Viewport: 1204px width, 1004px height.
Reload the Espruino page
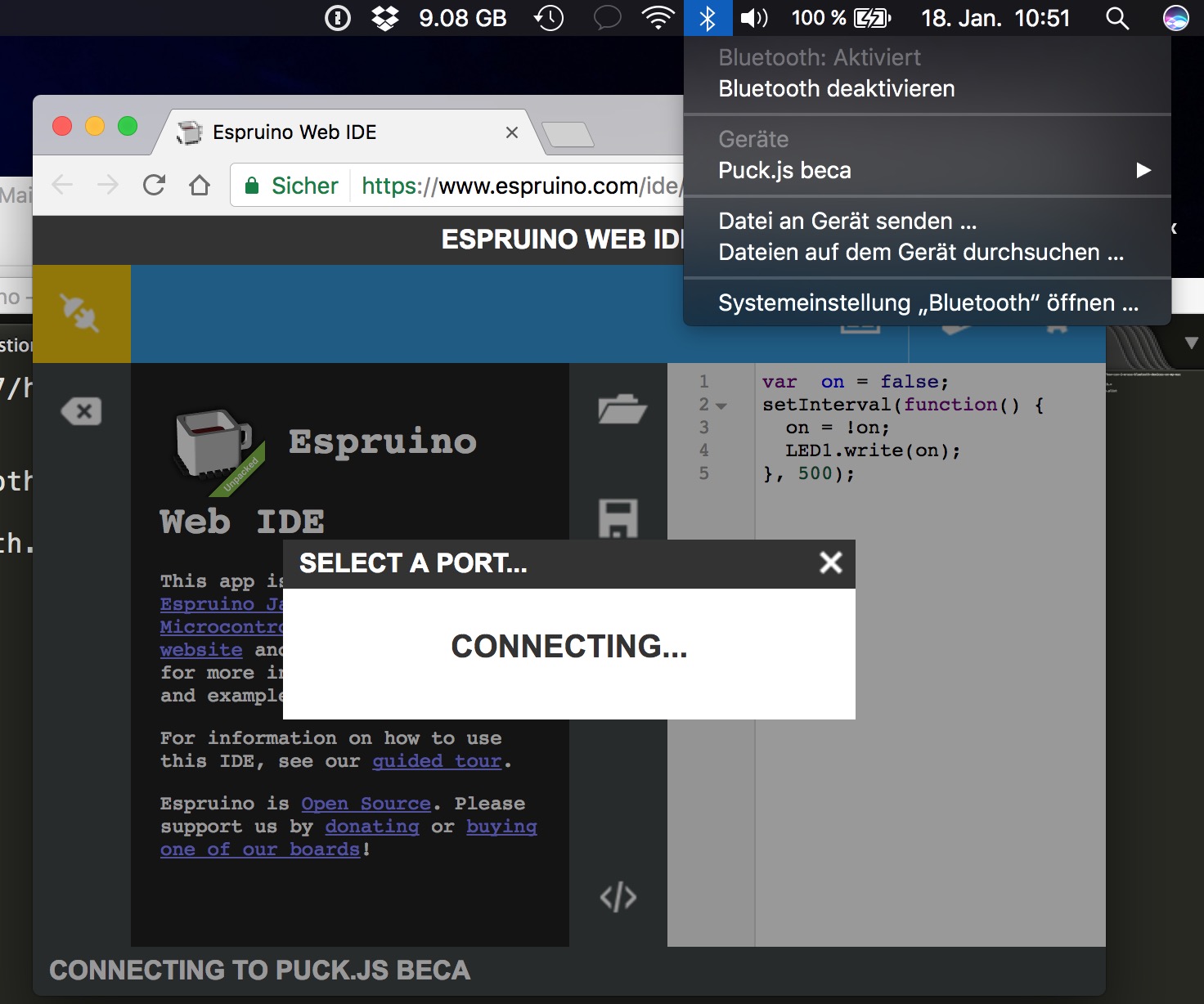coord(154,186)
